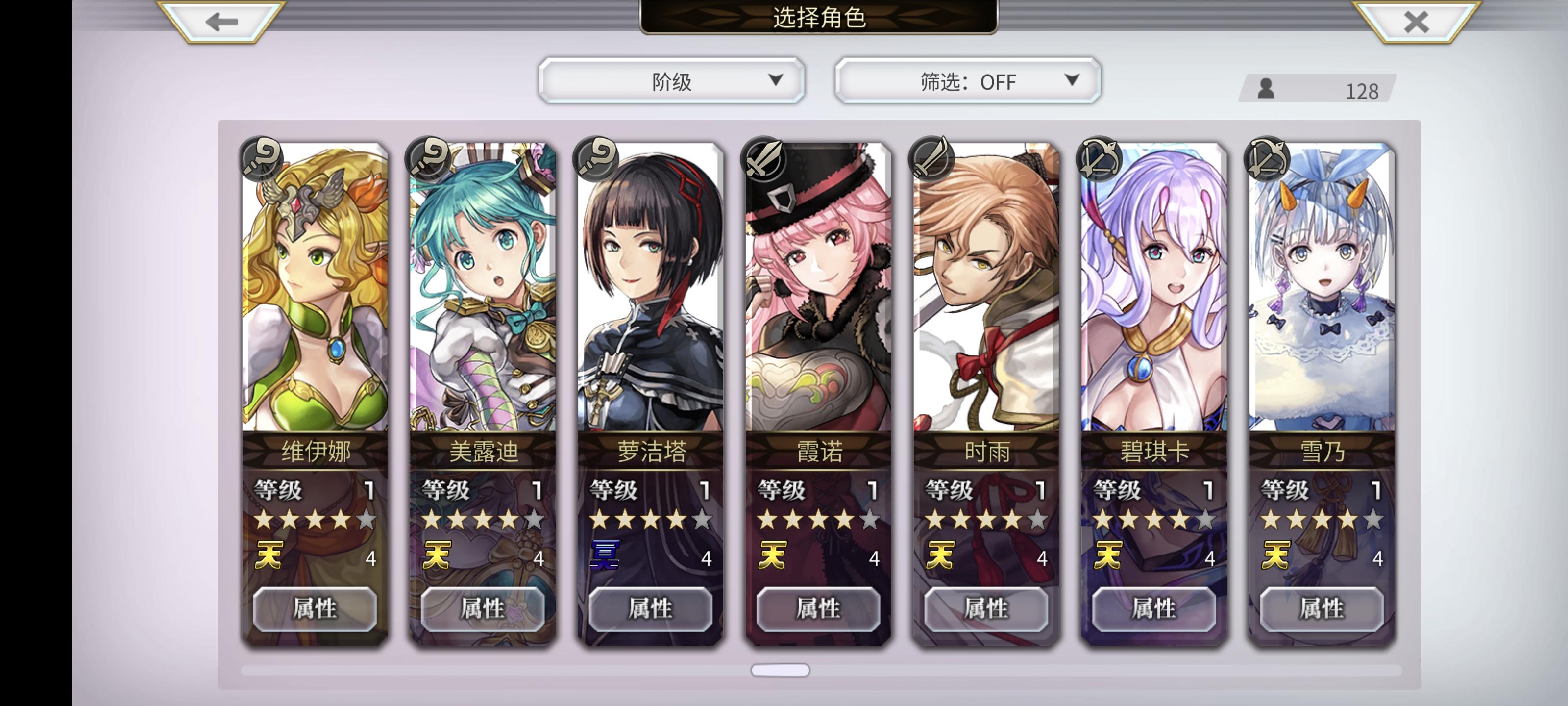Viewport: 1568px width, 706px height.
Task: Open 属性 for 时雨
Action: tap(986, 608)
